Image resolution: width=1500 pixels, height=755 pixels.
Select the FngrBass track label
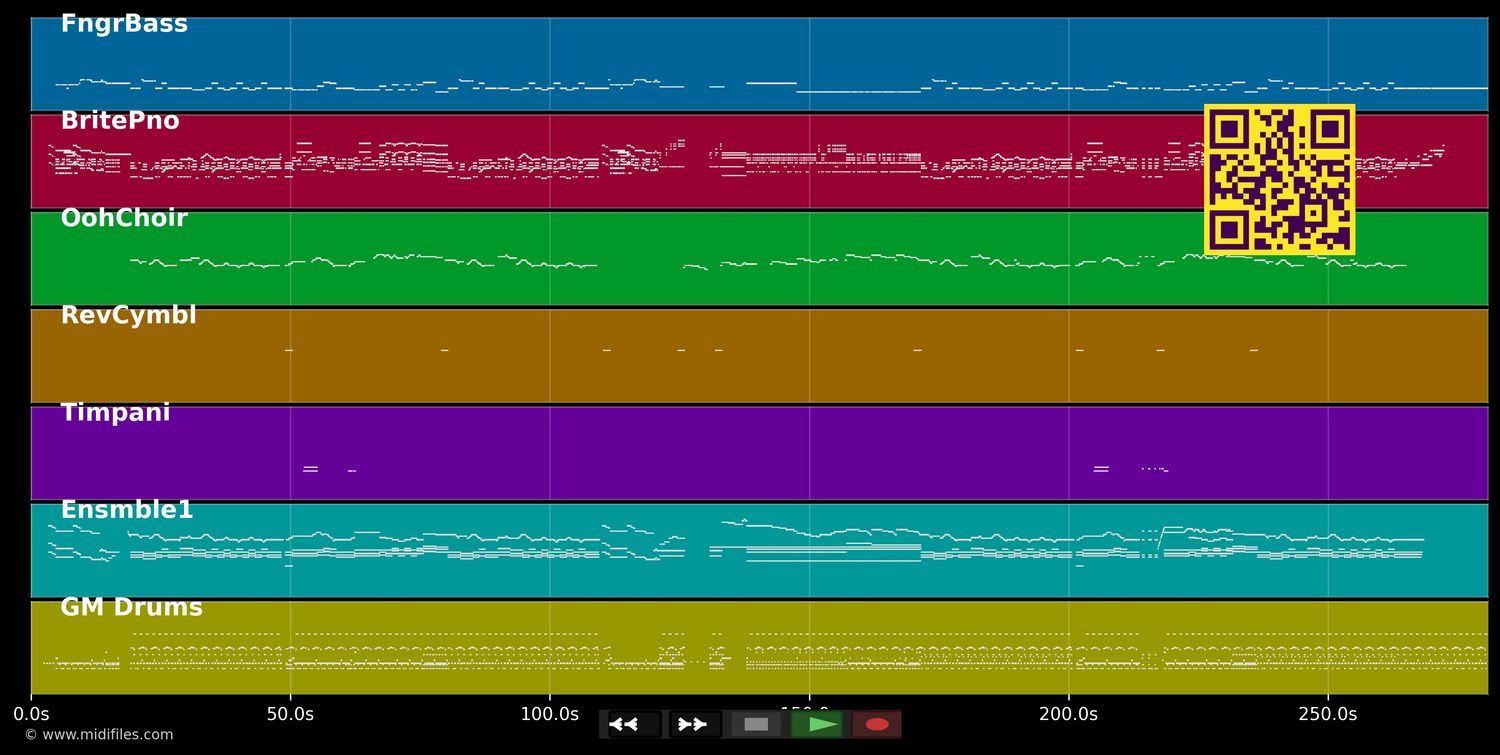(x=124, y=24)
